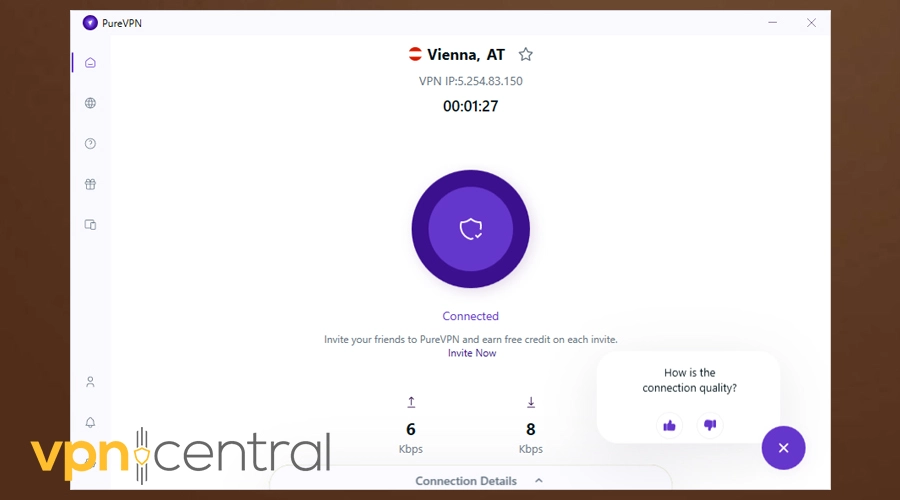900x500 pixels.
Task: Open the gift Refer a Friend icon
Action: coord(90,184)
